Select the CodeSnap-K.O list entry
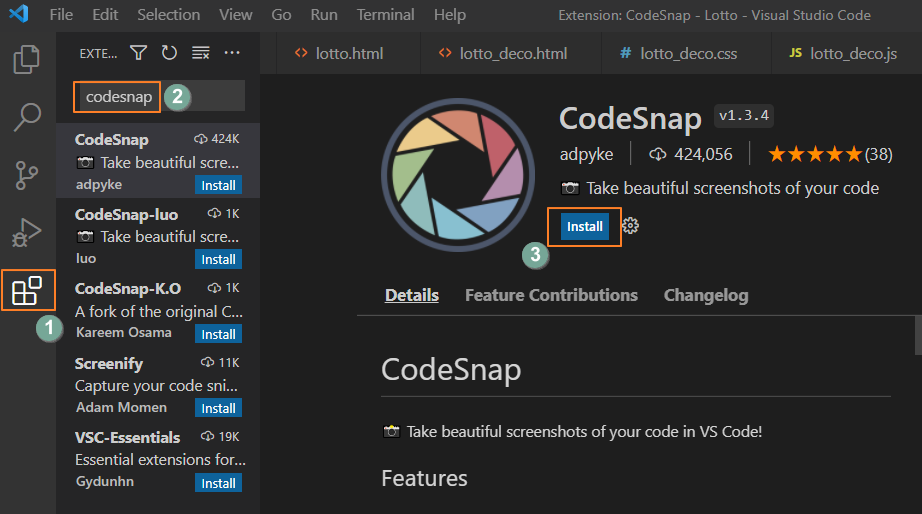This screenshot has width=922, height=514. tap(158, 310)
